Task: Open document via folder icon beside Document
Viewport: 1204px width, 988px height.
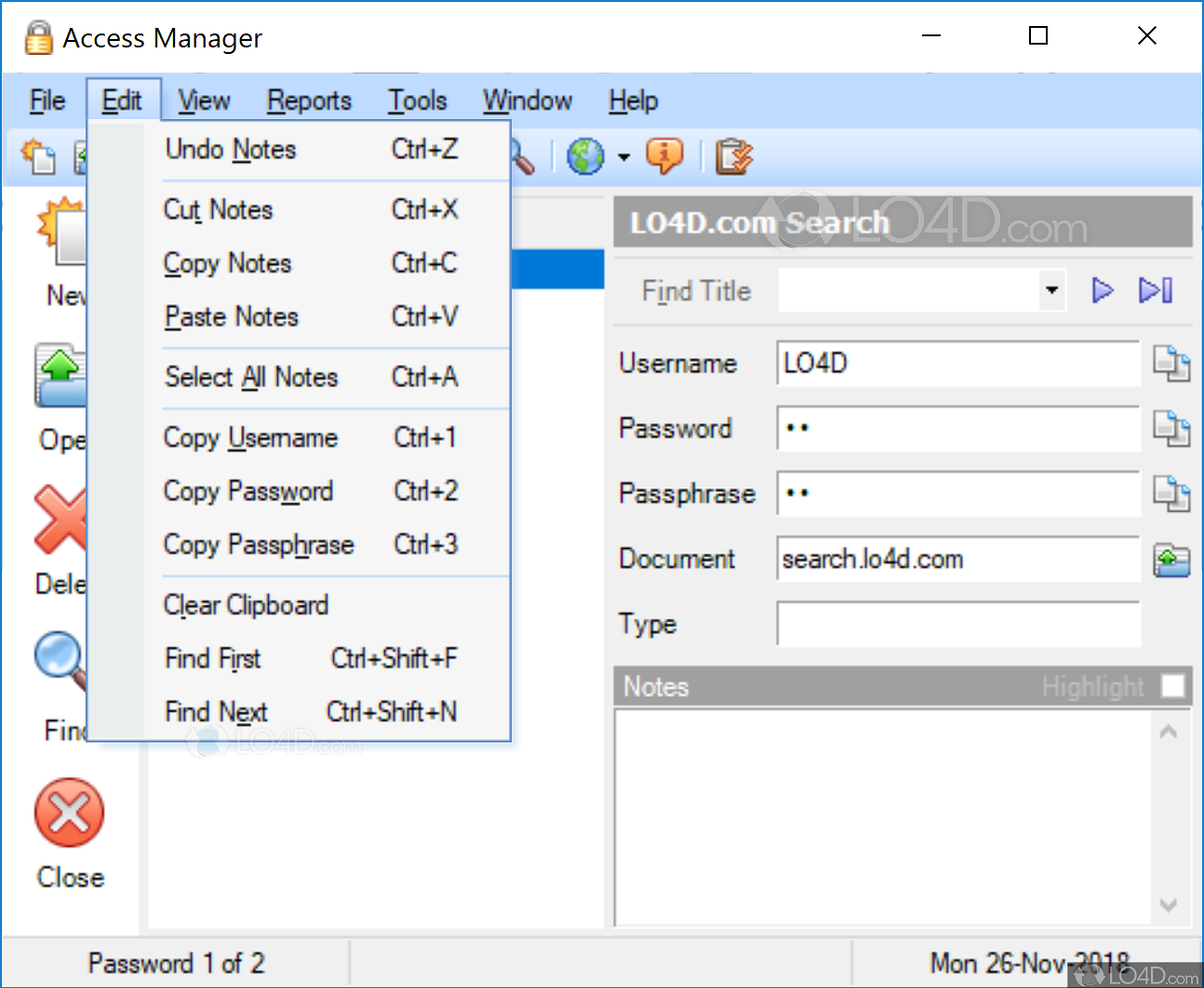Action: click(x=1171, y=560)
